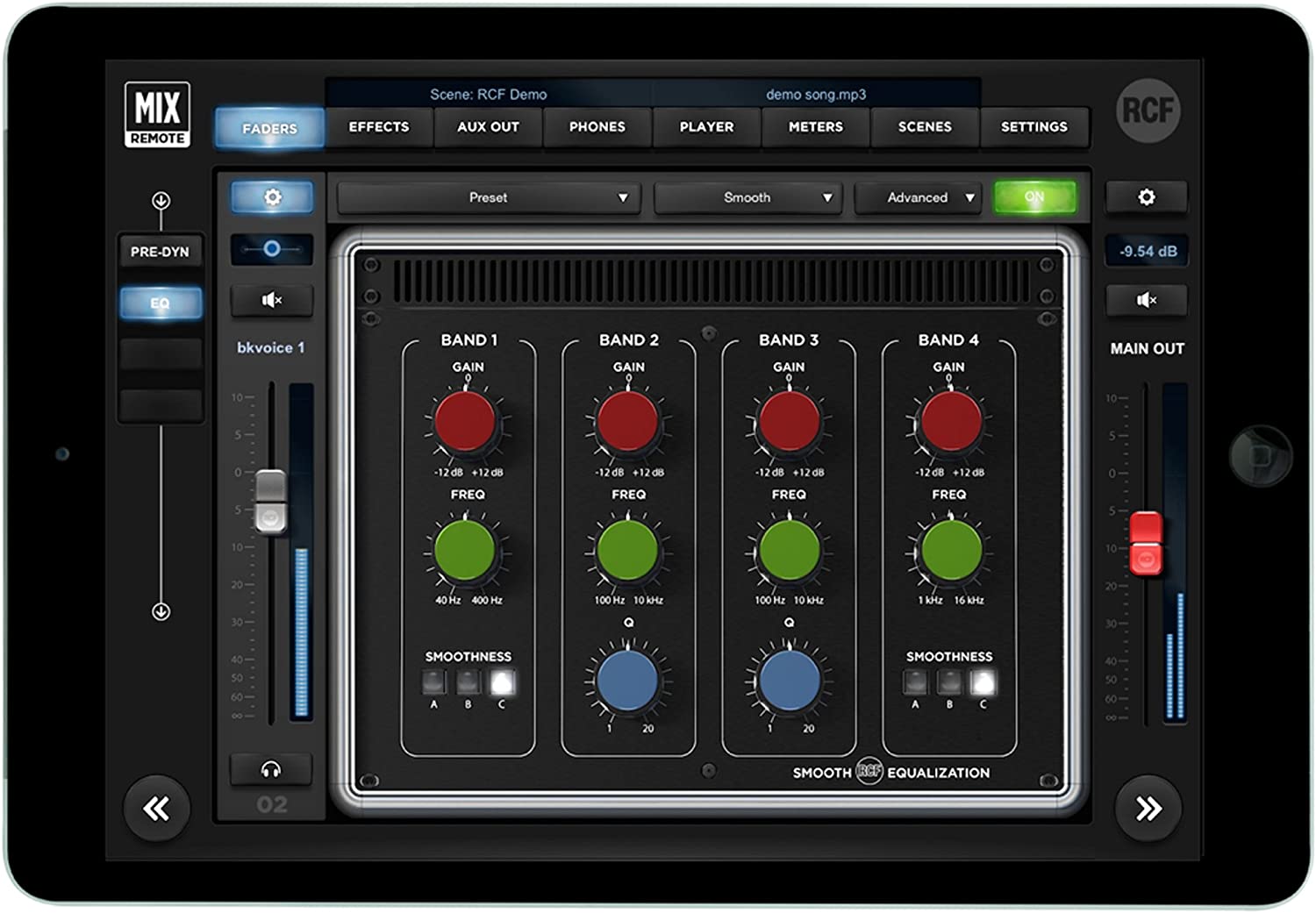The width and height of the screenshot is (1316, 913).
Task: Click the bkvoice 1 fader handle
Action: point(270,501)
